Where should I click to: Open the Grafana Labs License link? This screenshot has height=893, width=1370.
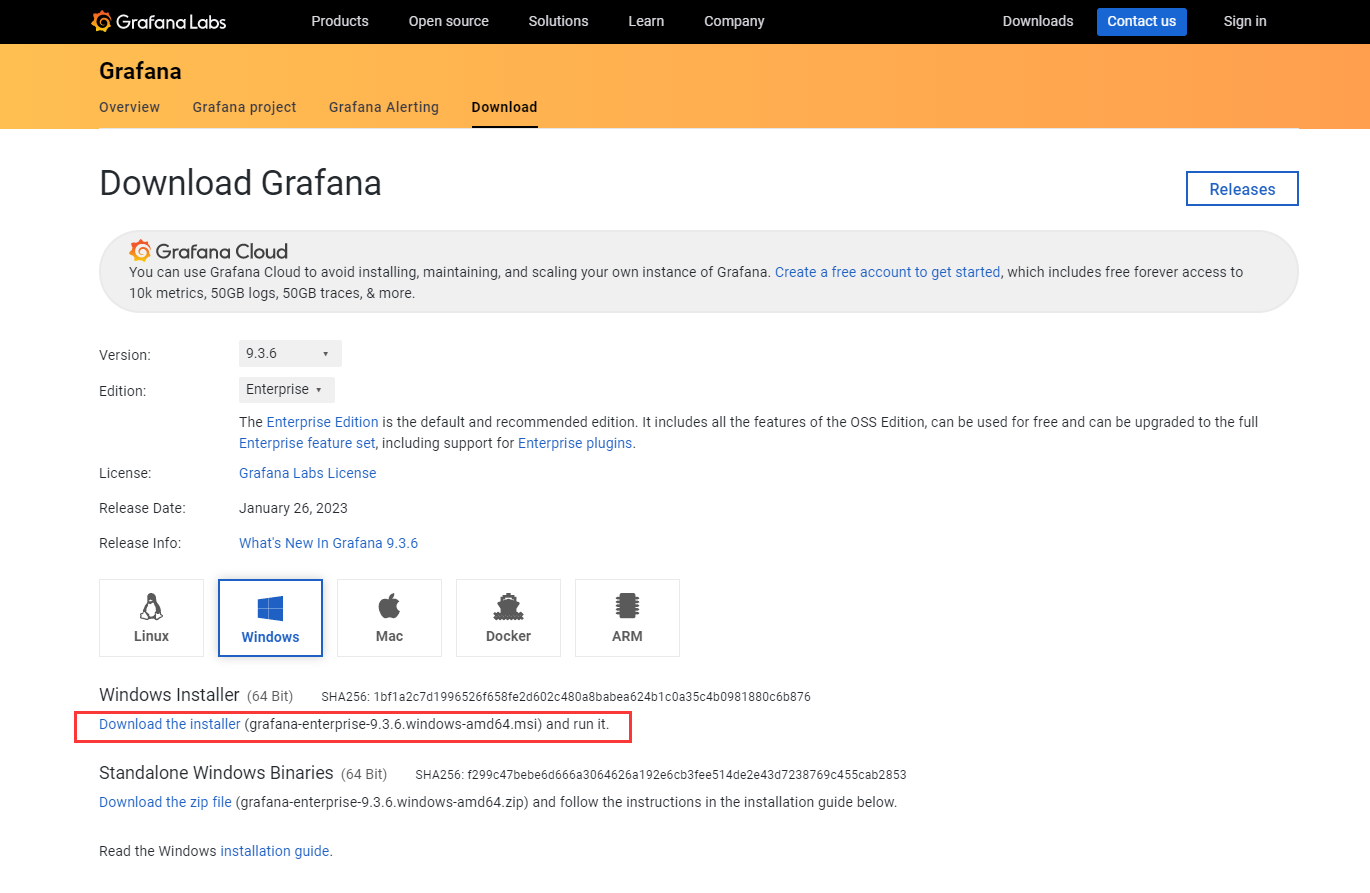point(308,473)
